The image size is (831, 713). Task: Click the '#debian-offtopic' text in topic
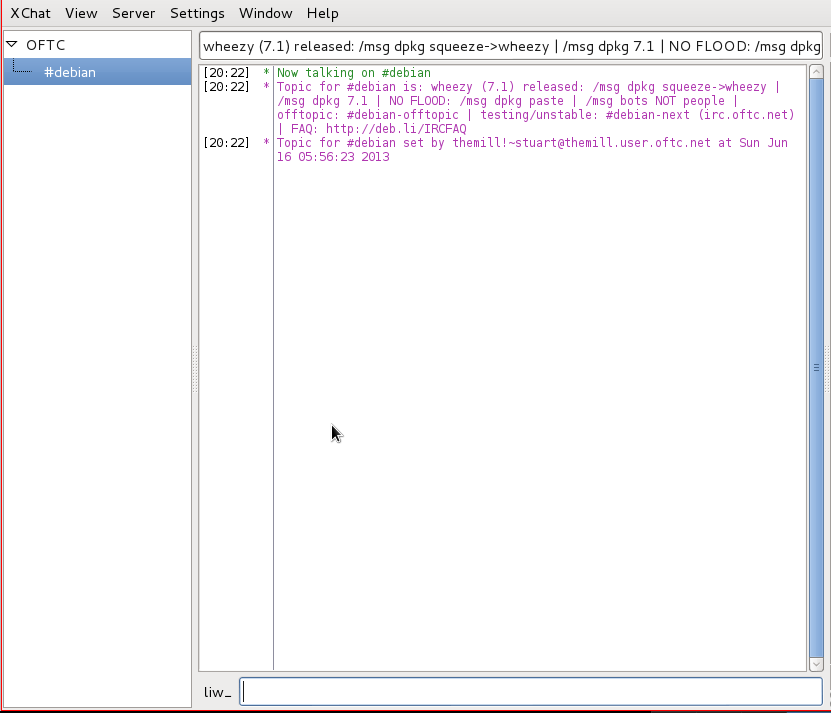coord(402,115)
